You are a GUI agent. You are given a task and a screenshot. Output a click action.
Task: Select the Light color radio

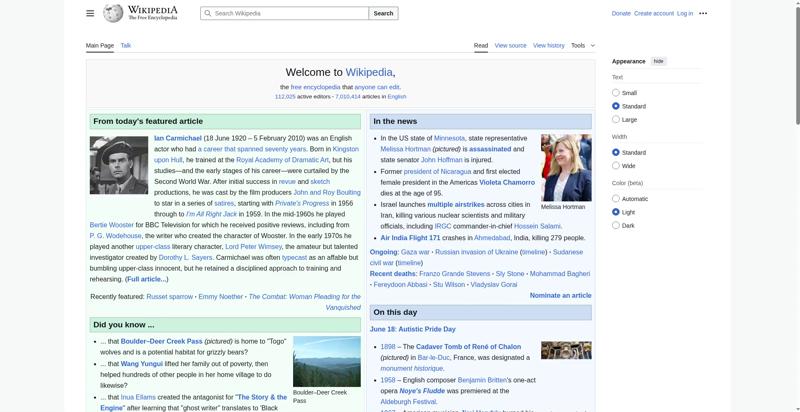[x=616, y=212]
